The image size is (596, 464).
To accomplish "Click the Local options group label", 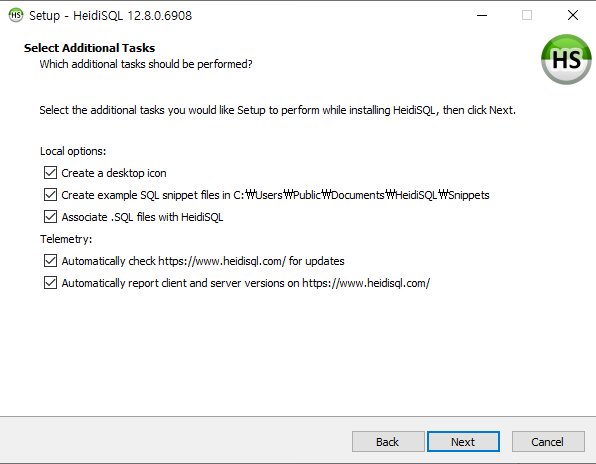I will 73,151.
